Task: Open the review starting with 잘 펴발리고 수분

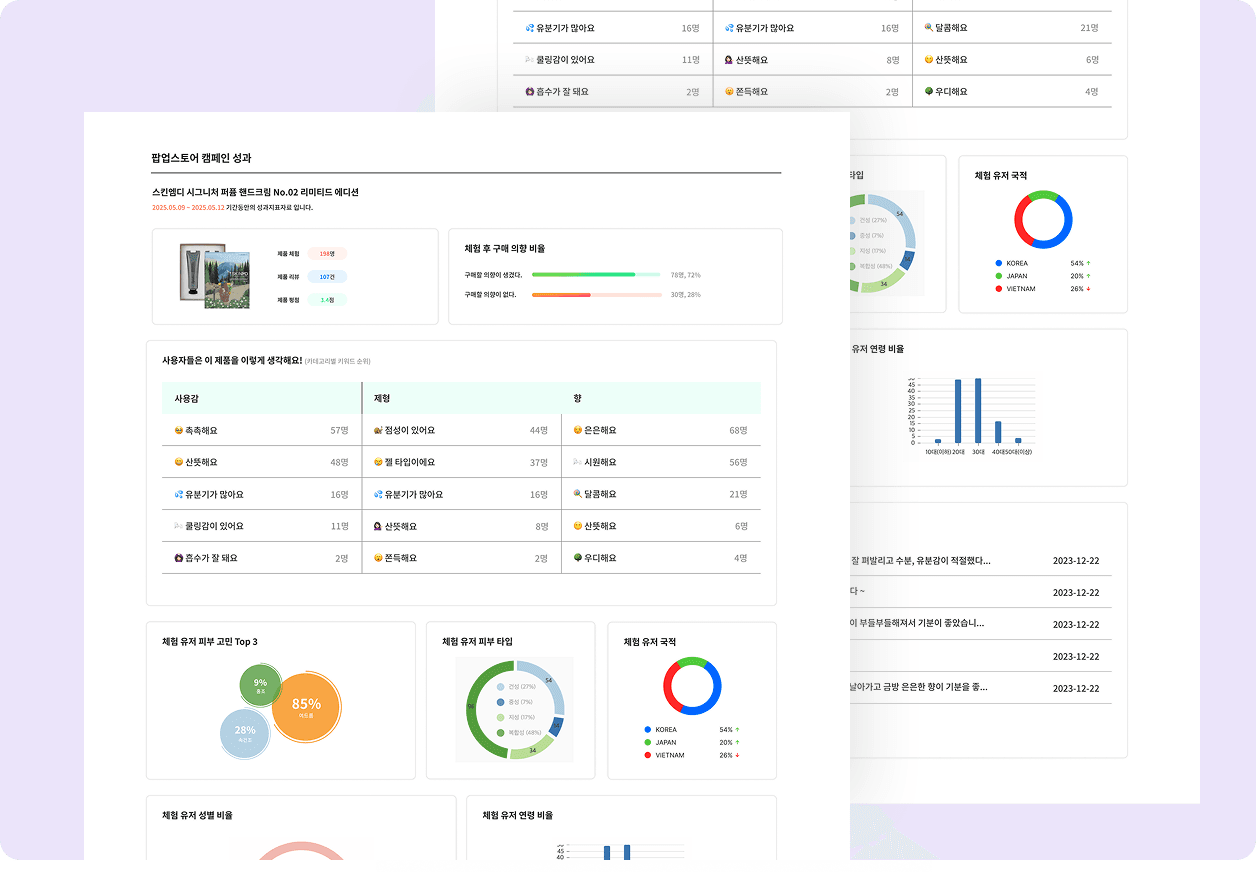Action: coord(920,561)
